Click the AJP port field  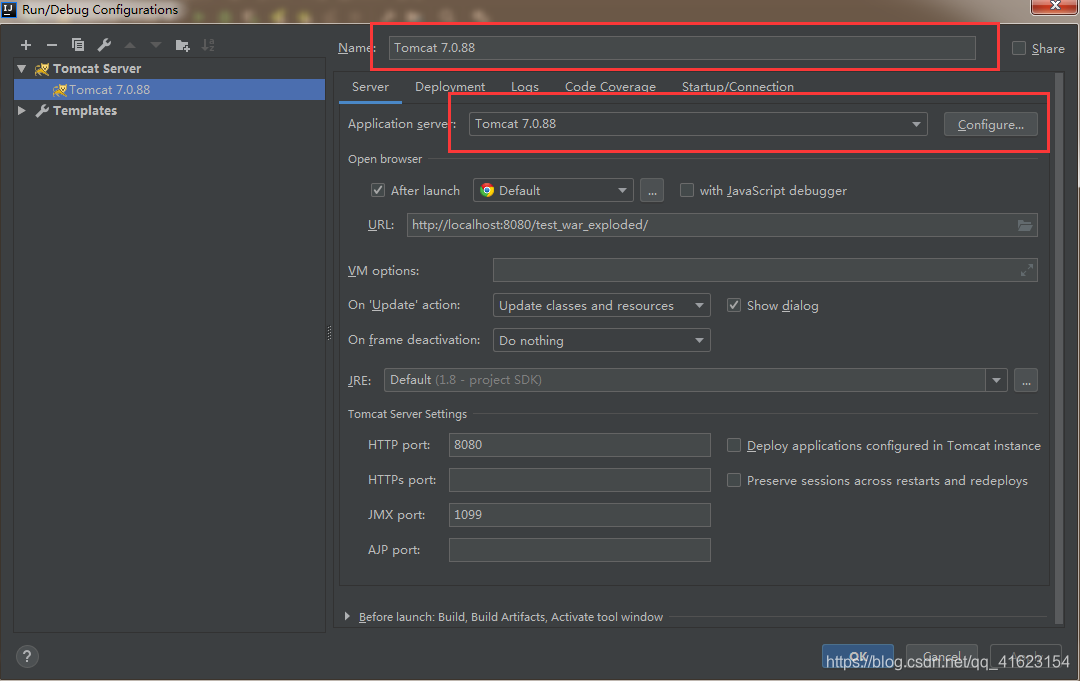579,550
